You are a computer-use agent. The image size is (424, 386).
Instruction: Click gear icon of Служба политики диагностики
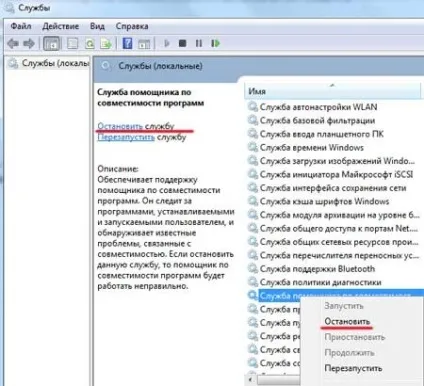[x=253, y=282]
